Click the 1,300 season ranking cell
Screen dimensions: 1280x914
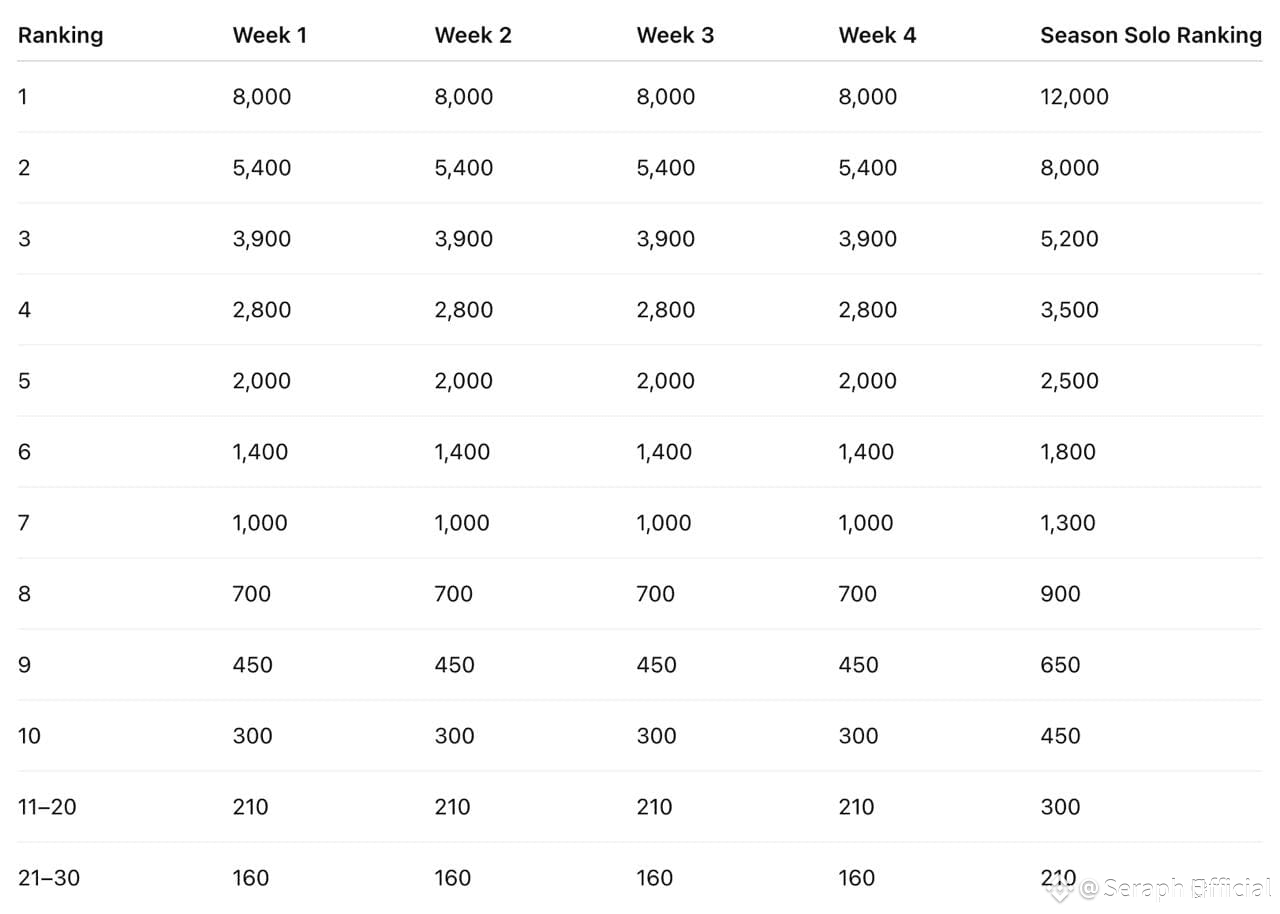point(1067,523)
